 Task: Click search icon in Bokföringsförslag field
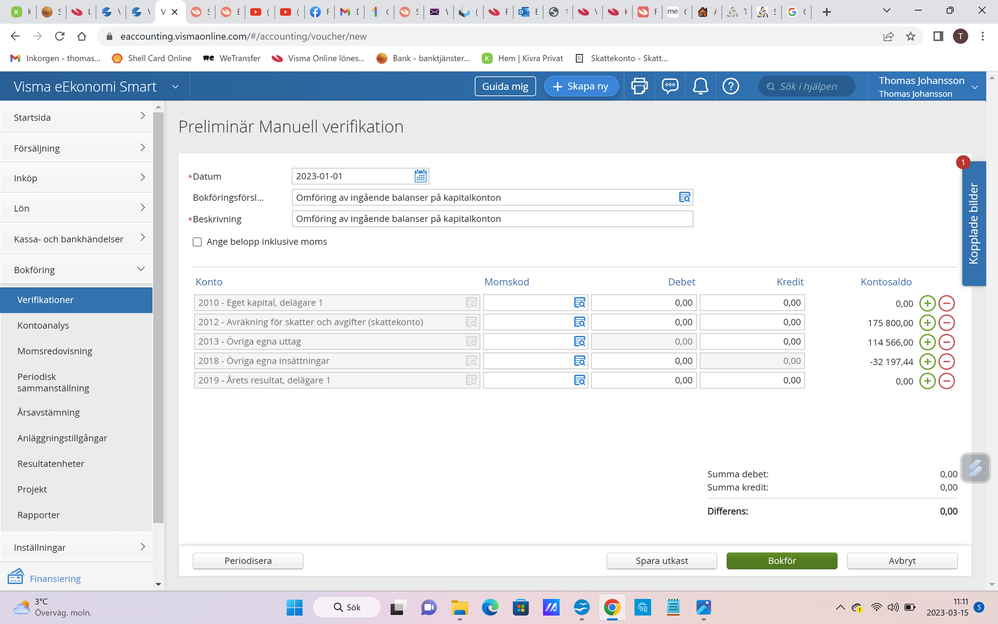(x=684, y=198)
